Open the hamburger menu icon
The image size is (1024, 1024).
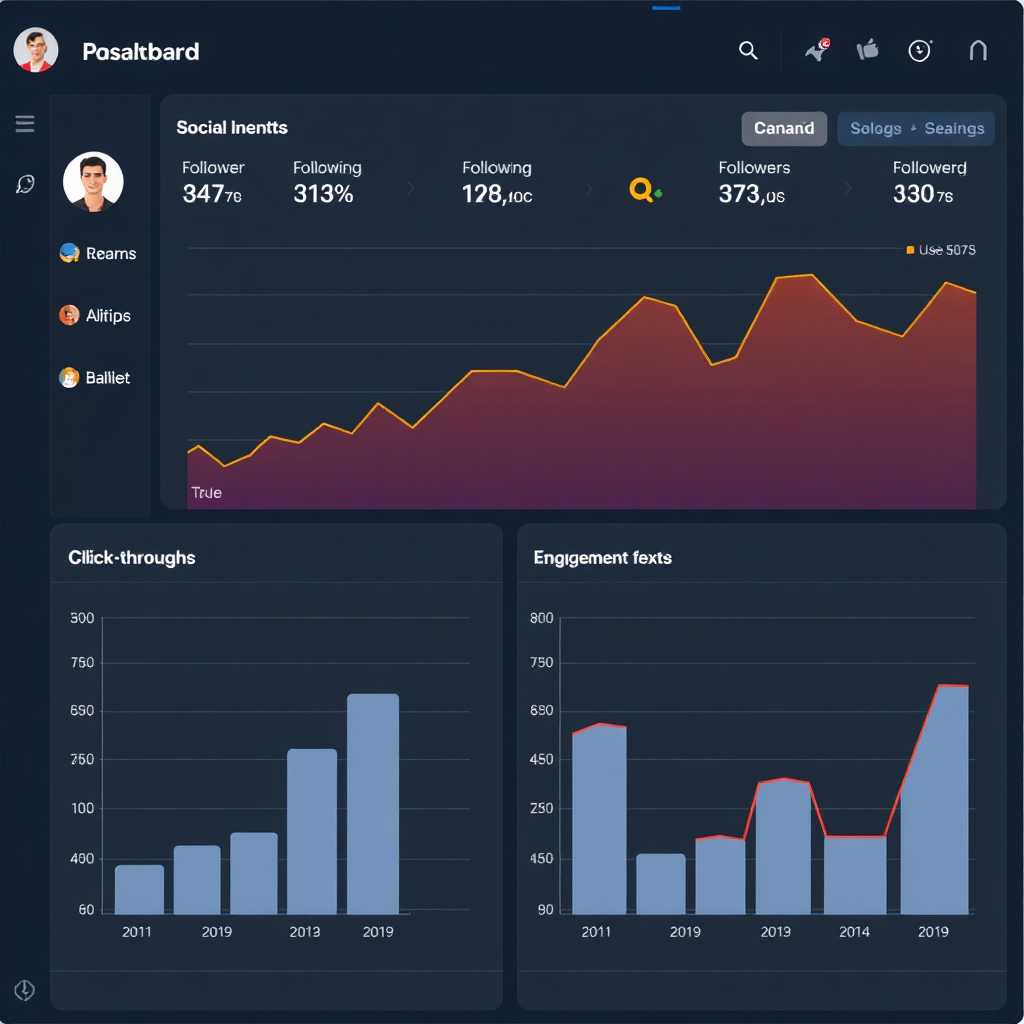[25, 124]
